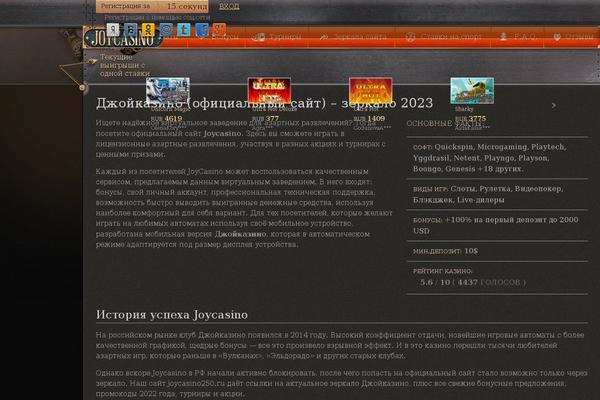The height and width of the screenshot is (400, 600).
Task: Sign up with the Twitter icon
Action: pyautogui.click(x=184, y=29)
